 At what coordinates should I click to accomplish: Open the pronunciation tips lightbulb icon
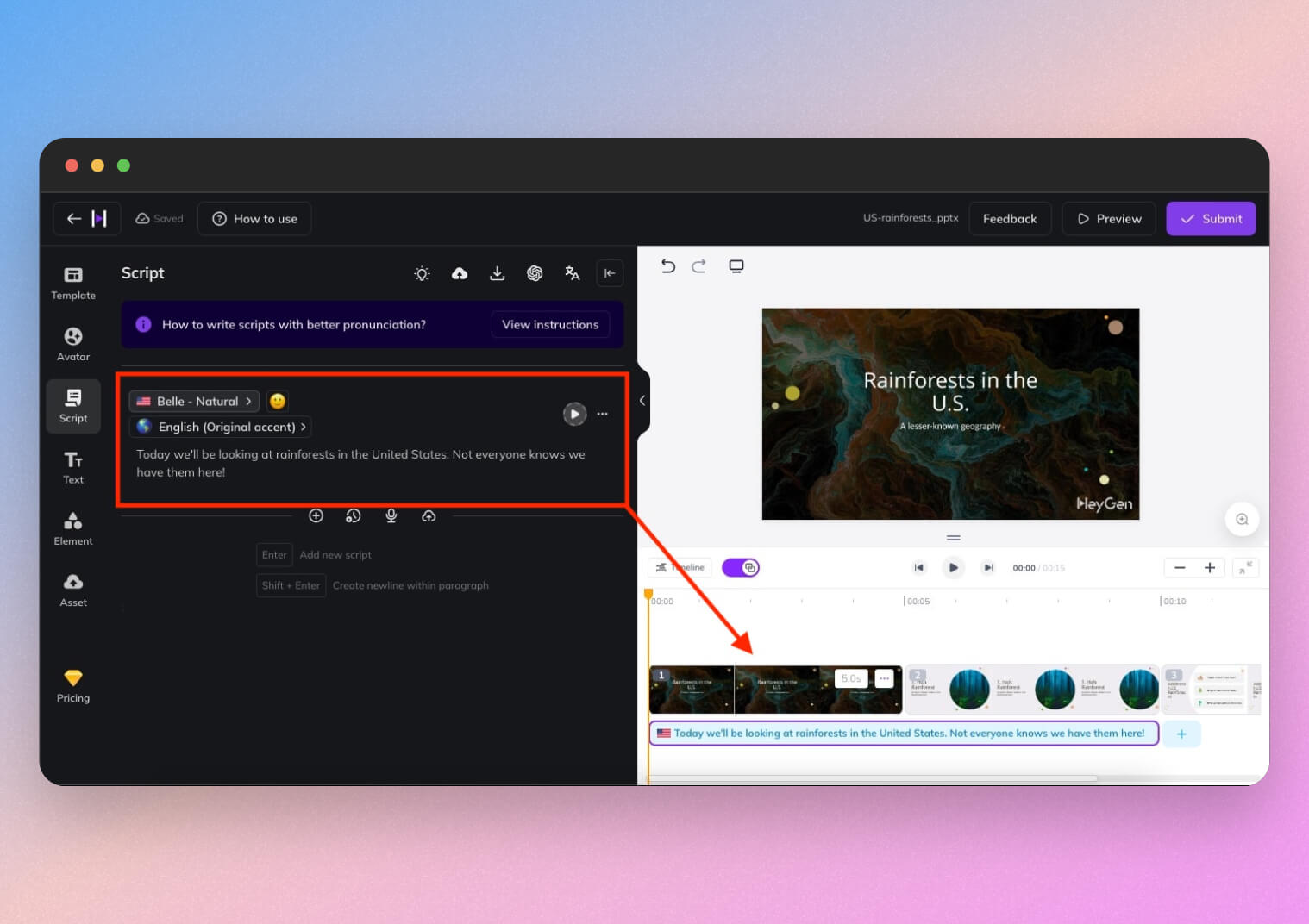(x=422, y=273)
